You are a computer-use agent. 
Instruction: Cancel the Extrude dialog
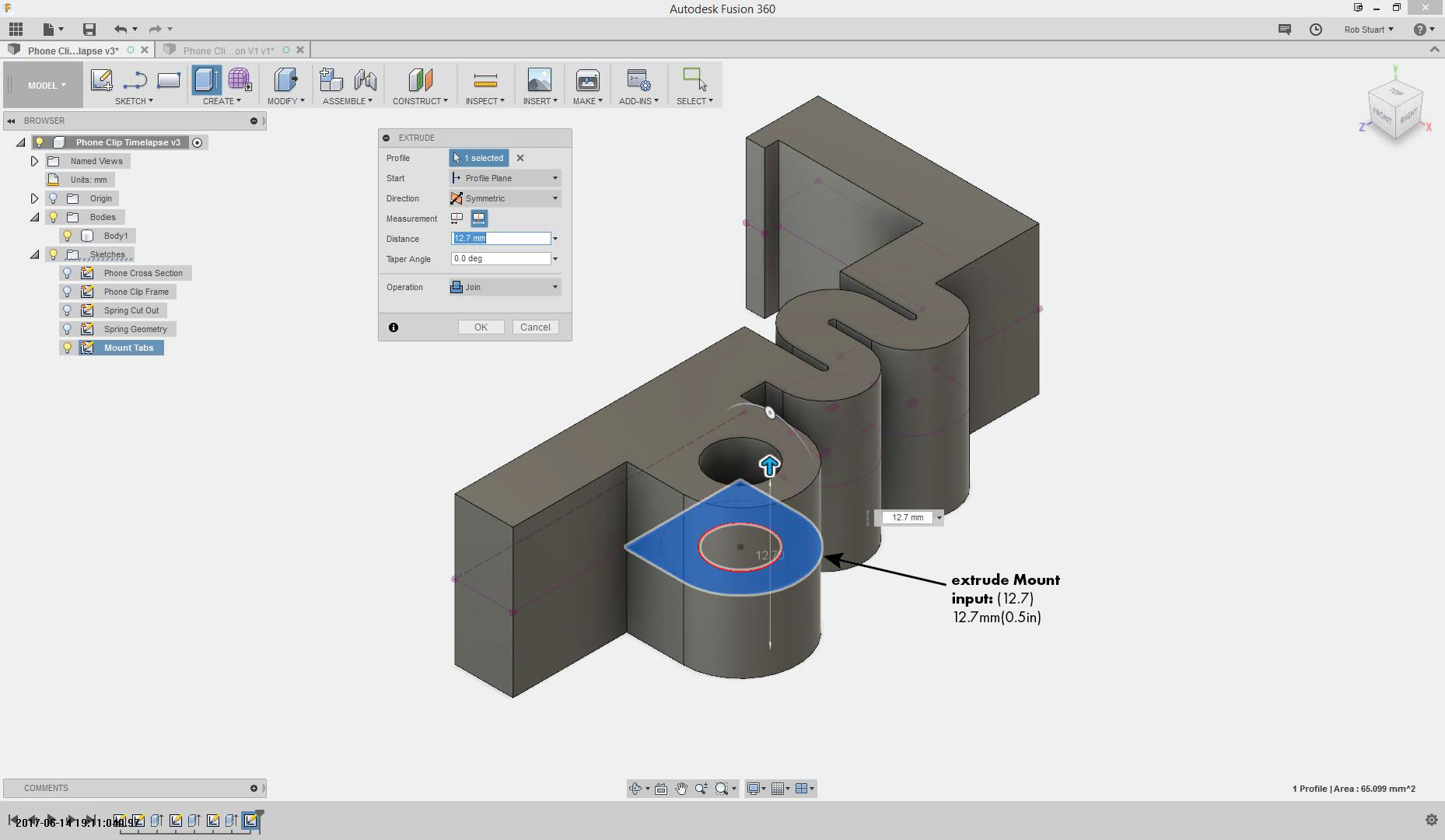click(535, 327)
